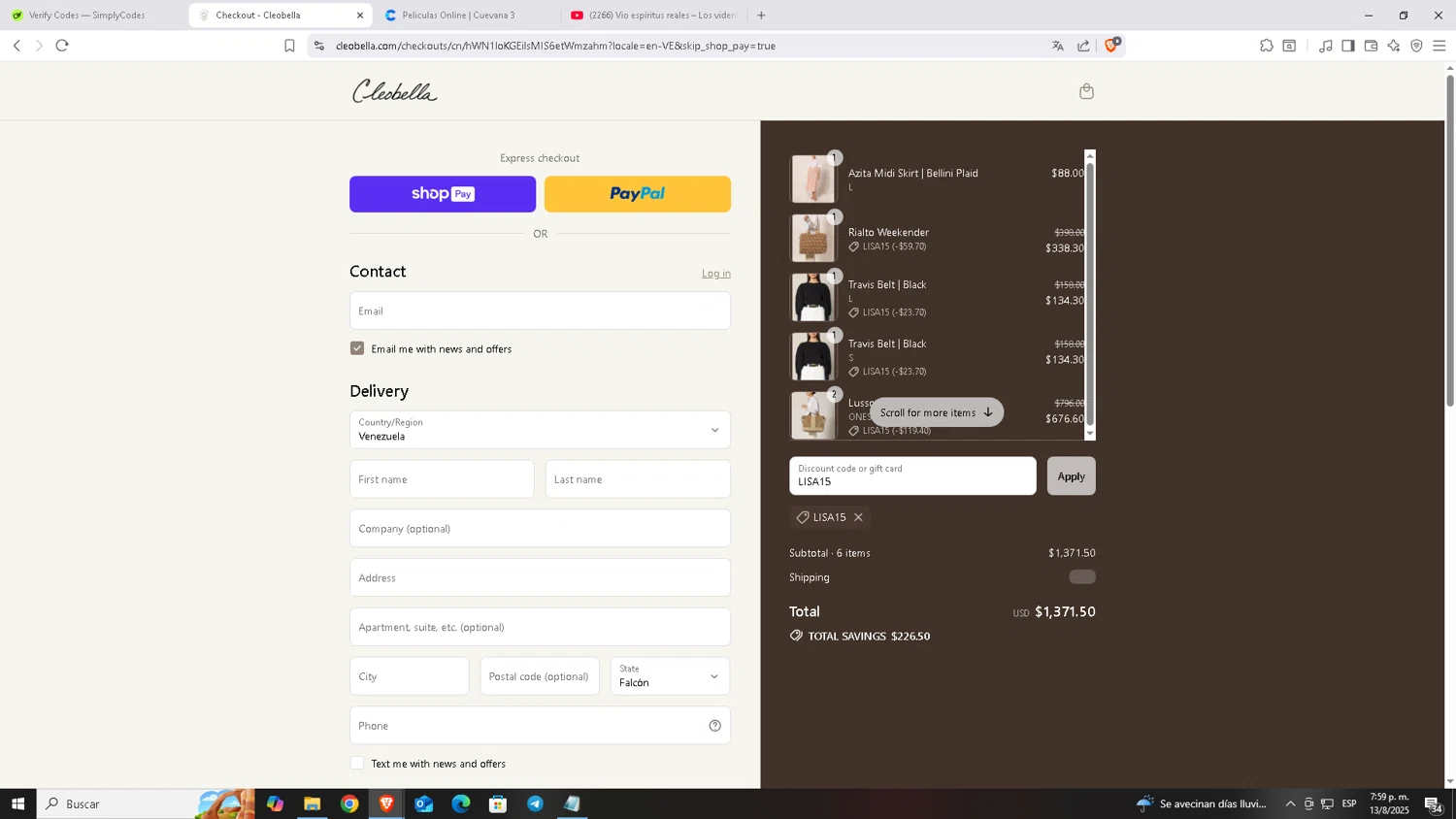
Task: Click the order items list scrollbar
Action: point(1090,296)
